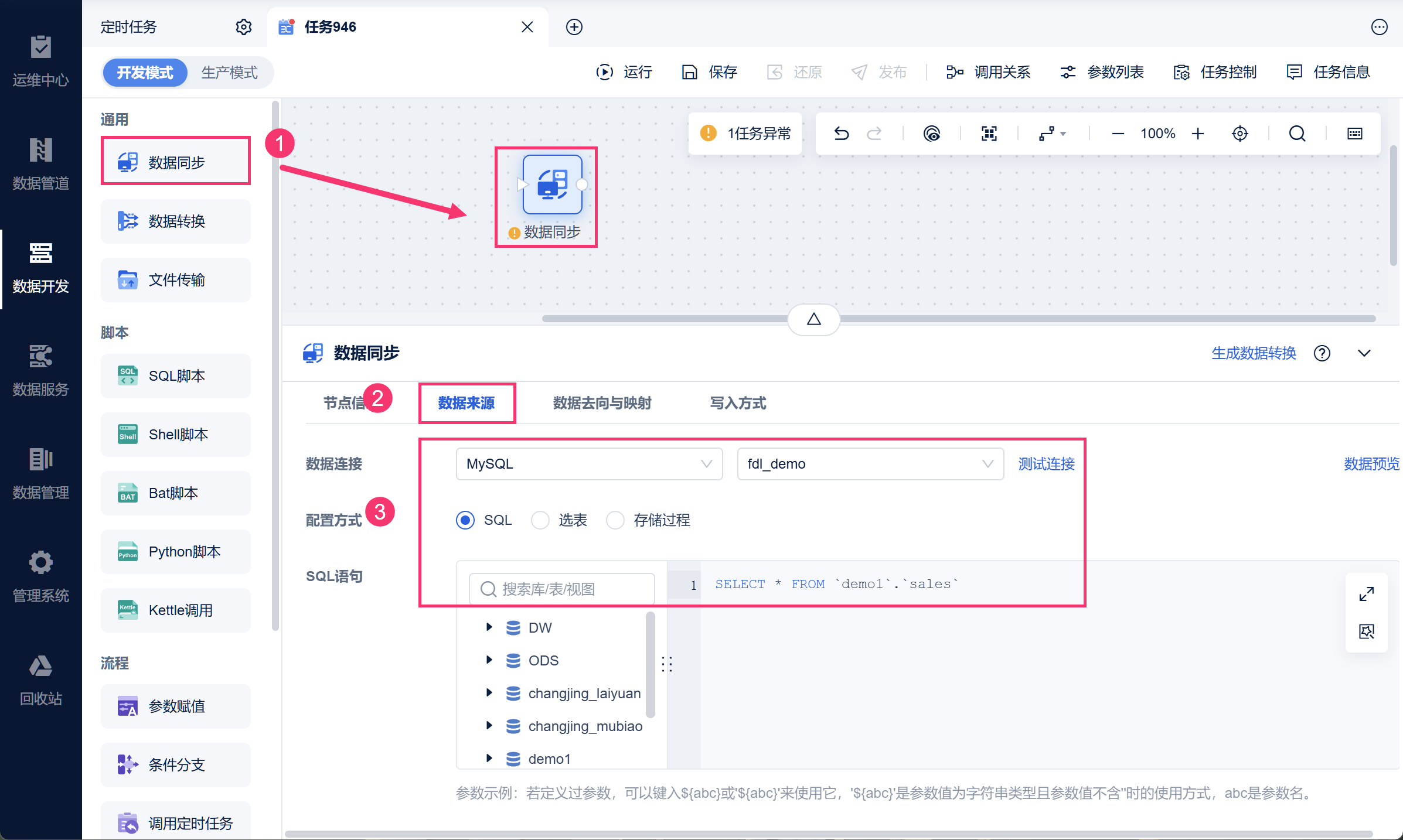Click the zoom-out minus icon
The image size is (1403, 840).
(x=1118, y=134)
